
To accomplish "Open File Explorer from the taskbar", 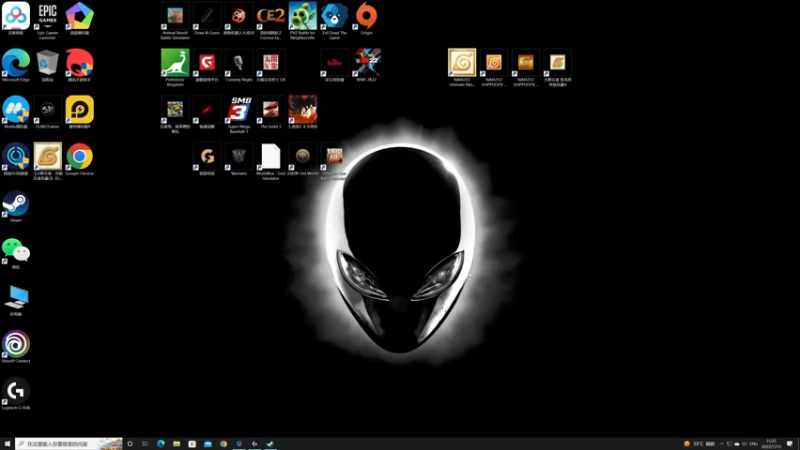I will [177, 444].
